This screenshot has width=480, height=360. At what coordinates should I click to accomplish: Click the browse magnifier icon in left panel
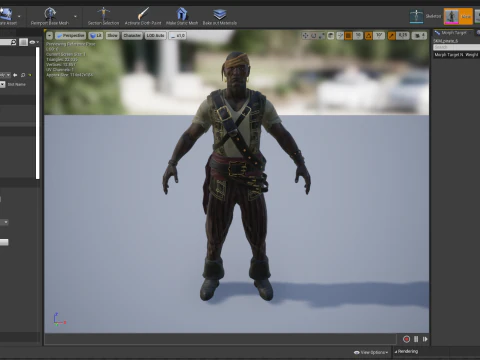tap(23, 75)
